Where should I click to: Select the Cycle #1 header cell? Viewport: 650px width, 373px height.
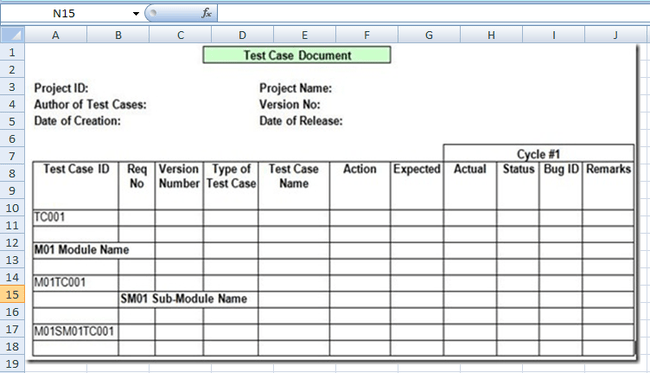pos(538,153)
